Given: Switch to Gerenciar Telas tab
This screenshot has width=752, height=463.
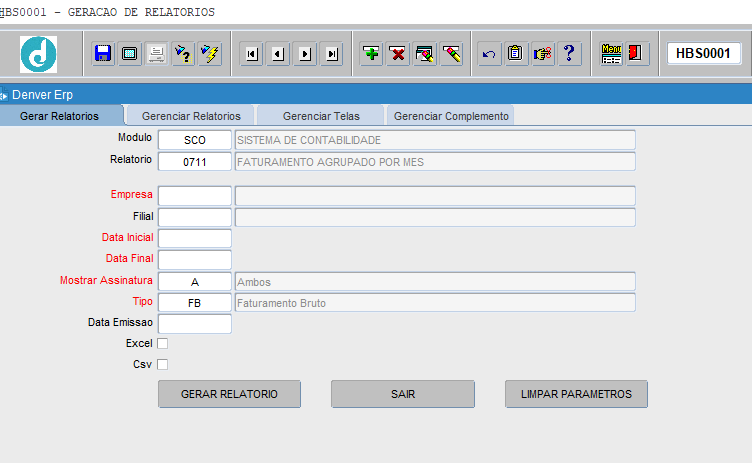Looking at the screenshot, I should (x=321, y=116).
